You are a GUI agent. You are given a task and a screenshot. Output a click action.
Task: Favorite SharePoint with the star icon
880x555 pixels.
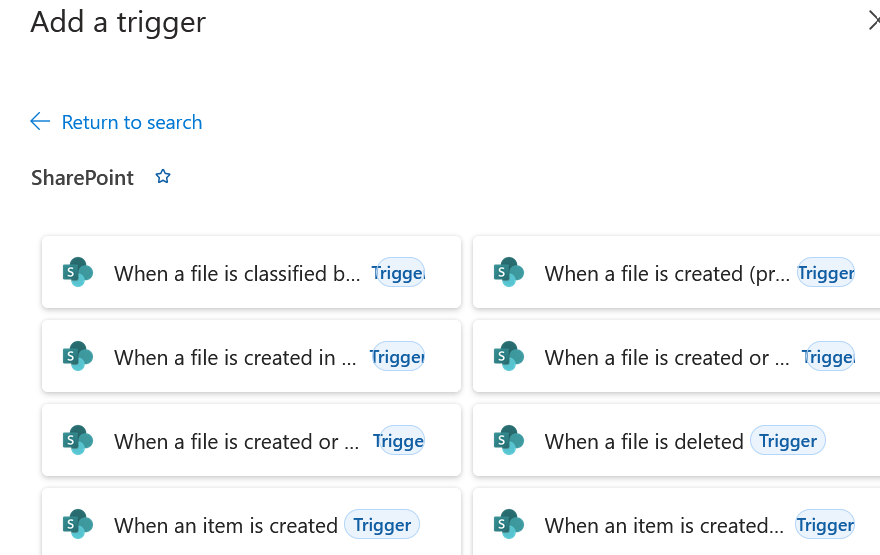coord(163,177)
